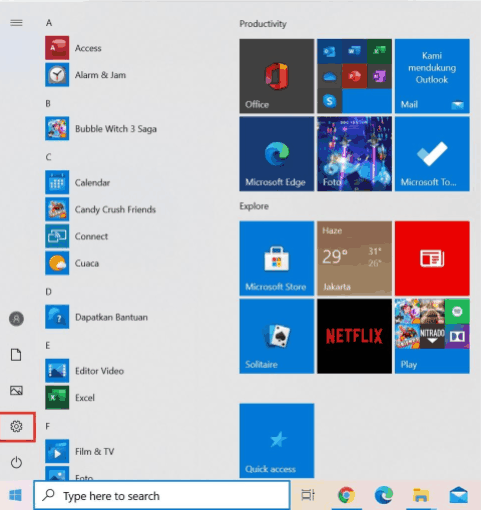Launch Alarm & Jam

click(x=86, y=75)
